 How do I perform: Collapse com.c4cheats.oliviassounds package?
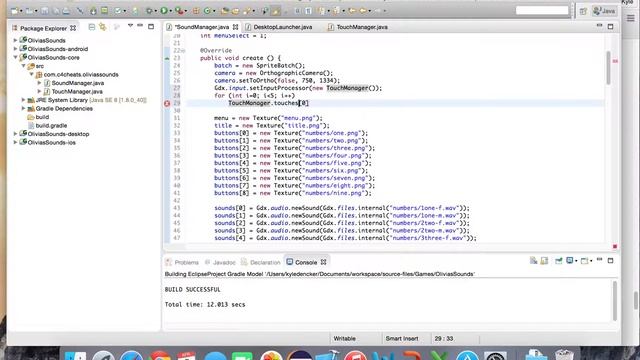tap(31, 75)
